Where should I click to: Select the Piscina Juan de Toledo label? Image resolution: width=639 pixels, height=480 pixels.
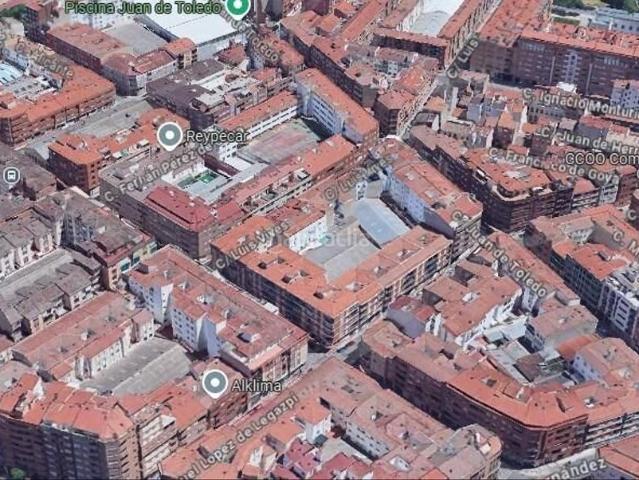pos(143,7)
